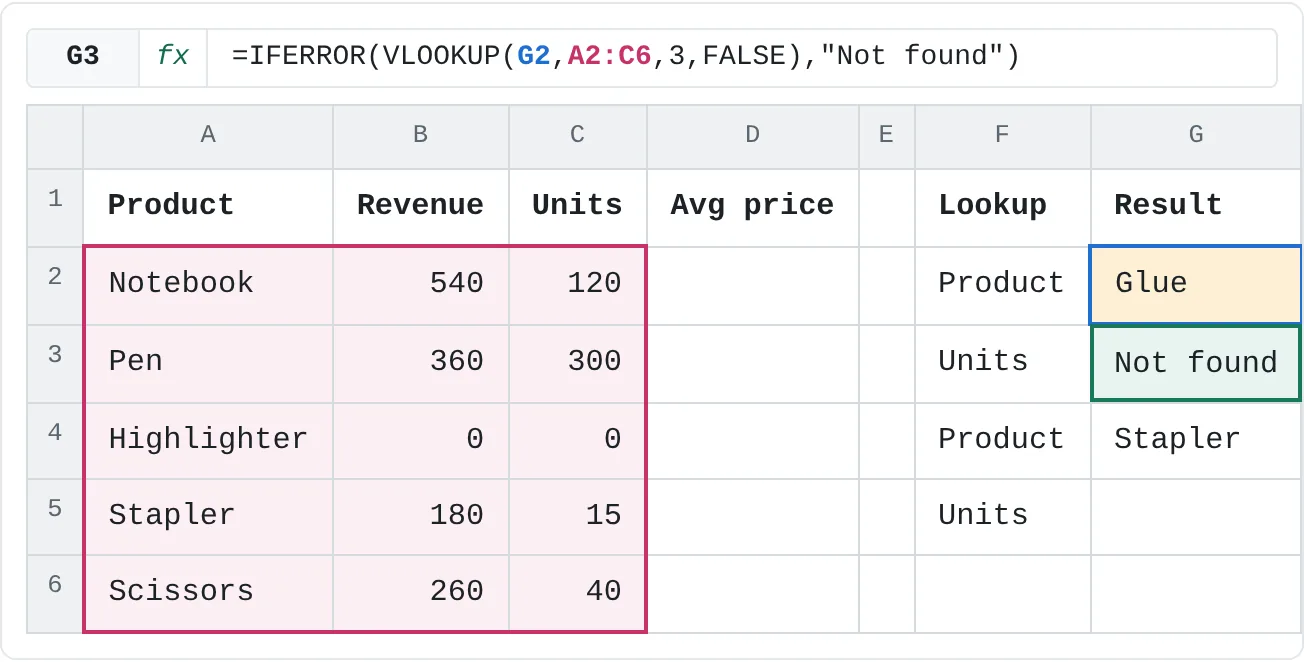This screenshot has height=662, width=1304.
Task: Select Highlighter's revenue cell
Action: [x=421, y=441]
